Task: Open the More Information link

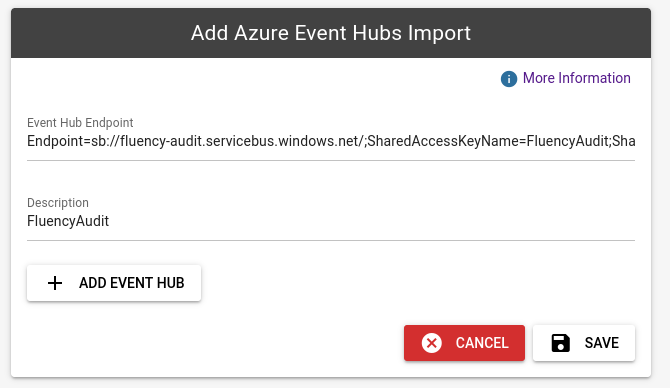Action: coord(576,78)
